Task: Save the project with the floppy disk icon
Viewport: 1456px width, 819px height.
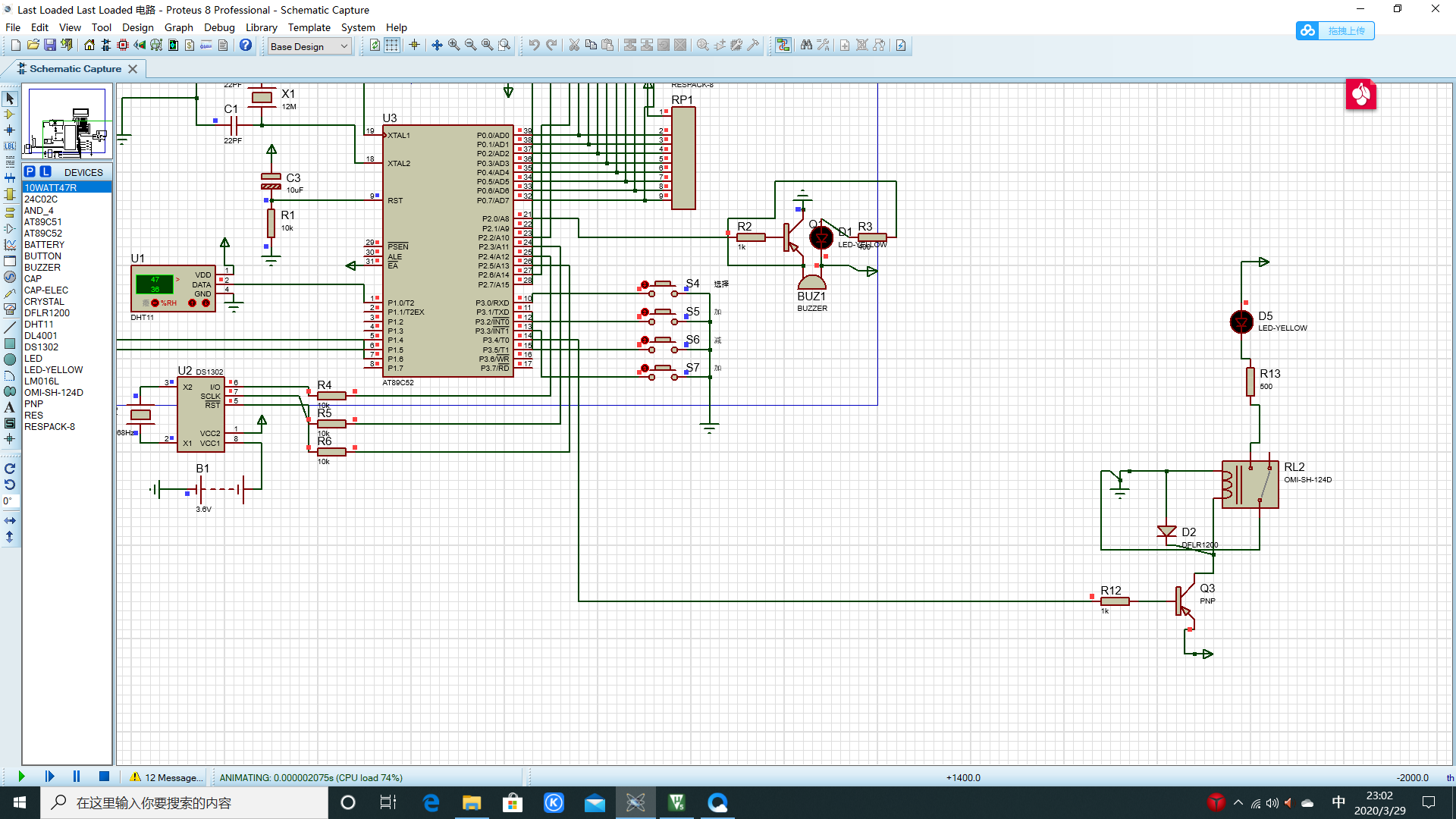Action: click(49, 45)
